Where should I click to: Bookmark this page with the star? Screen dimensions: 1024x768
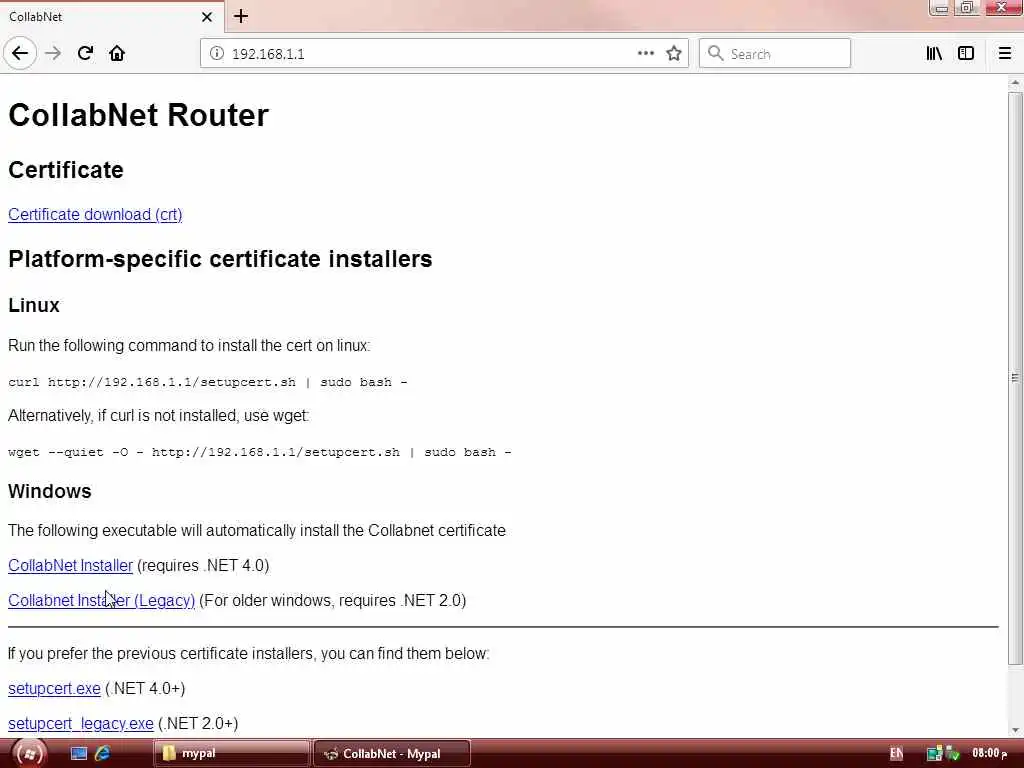pos(674,54)
